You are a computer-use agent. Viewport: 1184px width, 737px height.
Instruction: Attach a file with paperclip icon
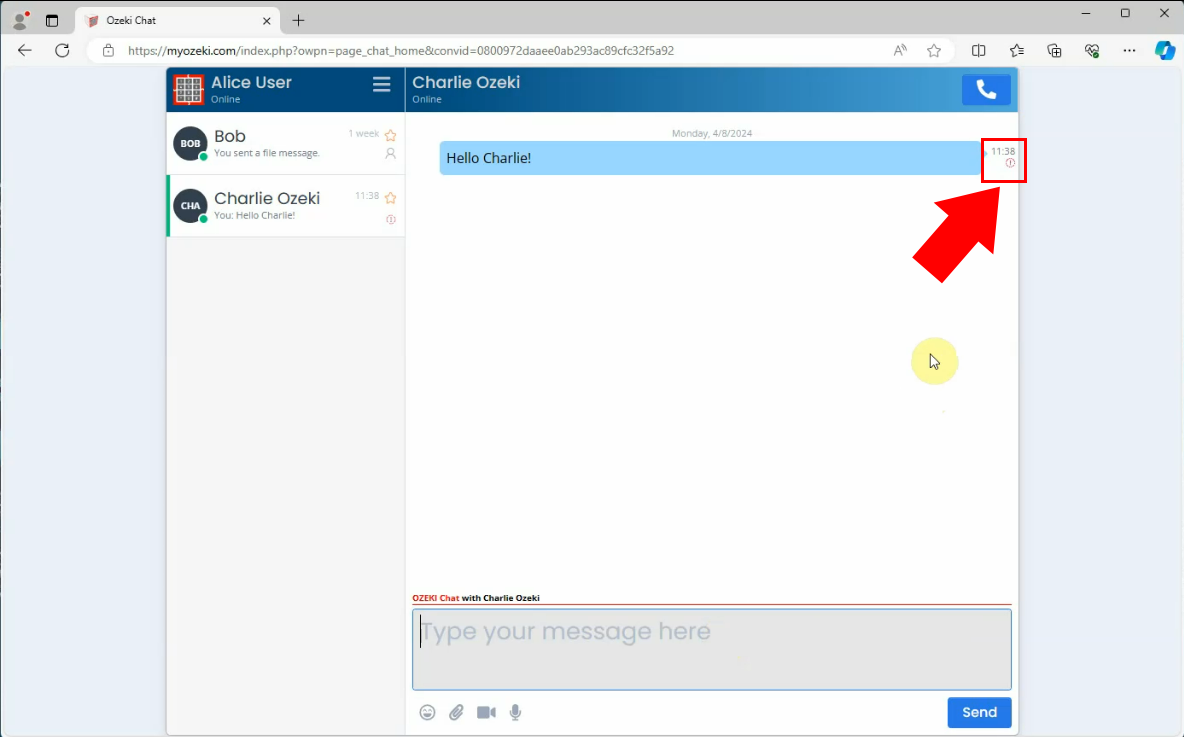(x=456, y=712)
